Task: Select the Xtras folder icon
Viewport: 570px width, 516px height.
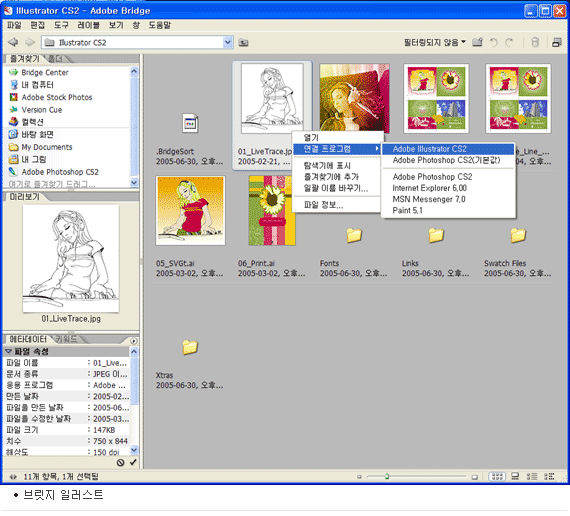Action: coord(190,347)
